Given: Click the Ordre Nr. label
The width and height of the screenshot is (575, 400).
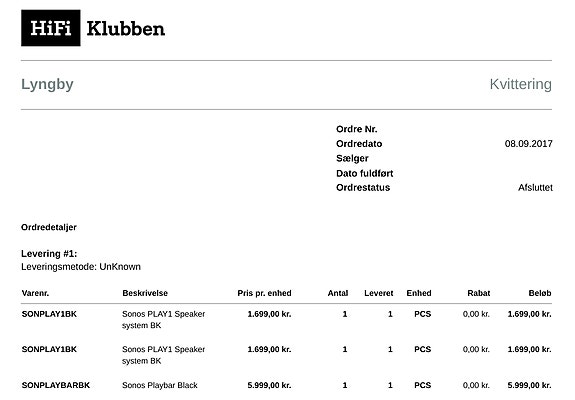Looking at the screenshot, I should pyautogui.click(x=356, y=129).
